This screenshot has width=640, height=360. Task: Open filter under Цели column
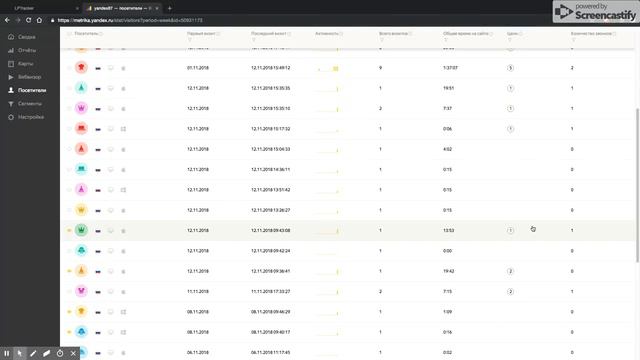click(509, 40)
